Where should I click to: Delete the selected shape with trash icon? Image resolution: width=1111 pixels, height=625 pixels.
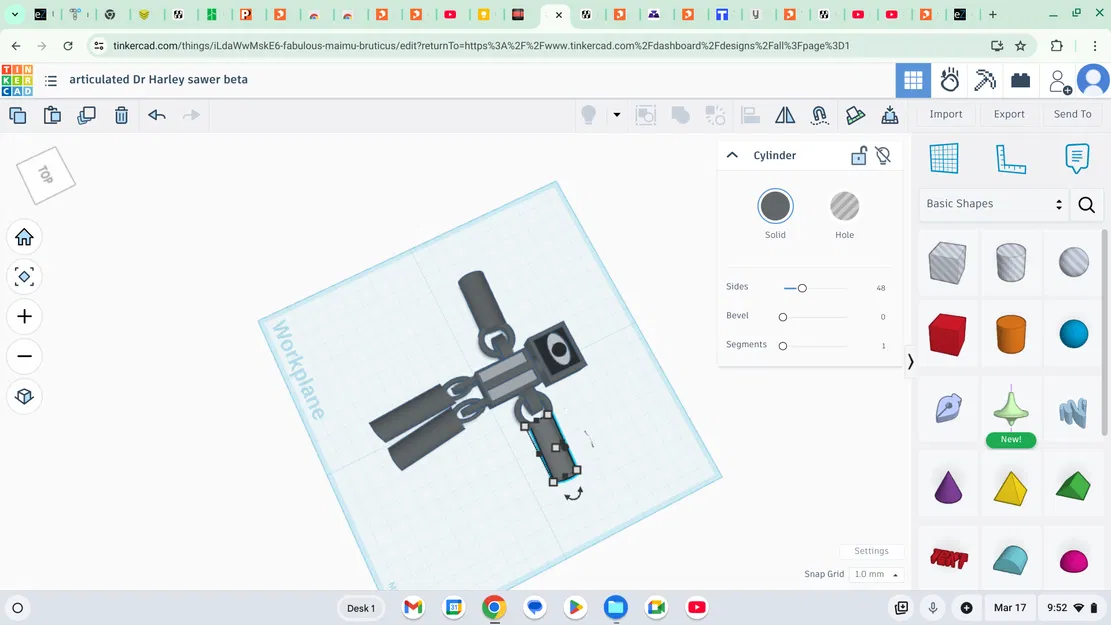pos(121,115)
